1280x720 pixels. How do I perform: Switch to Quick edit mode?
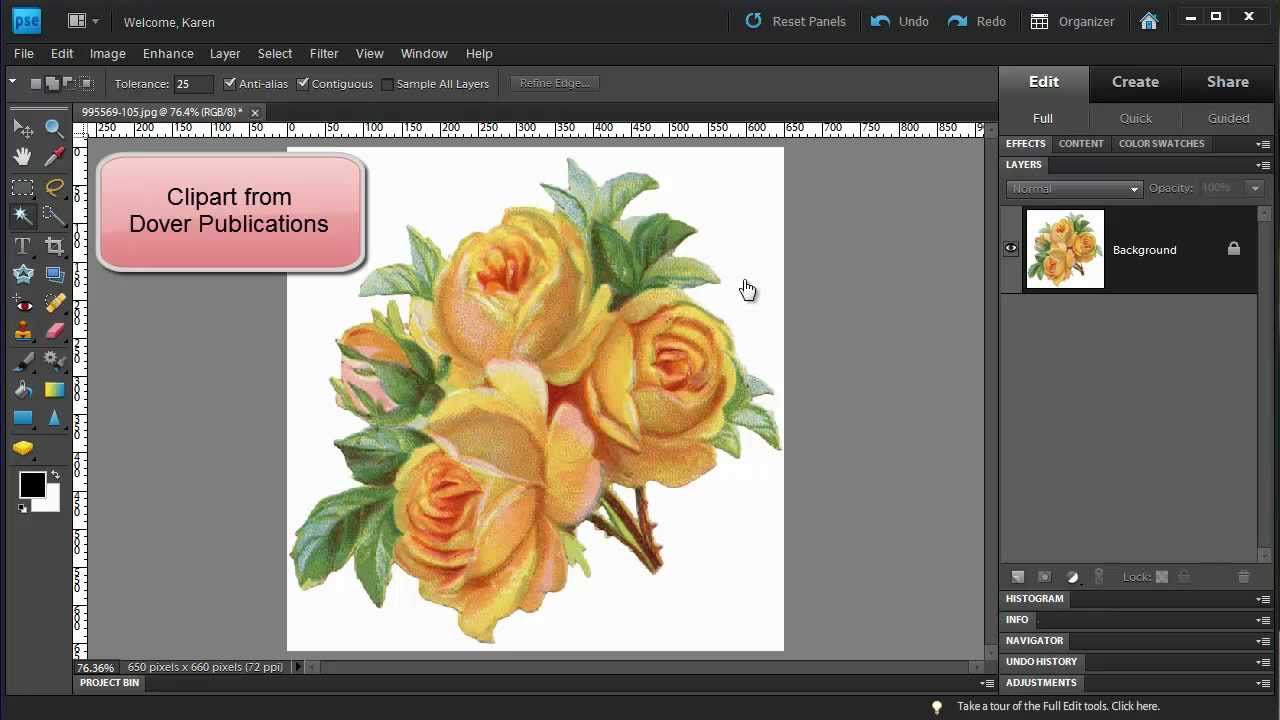point(1136,118)
